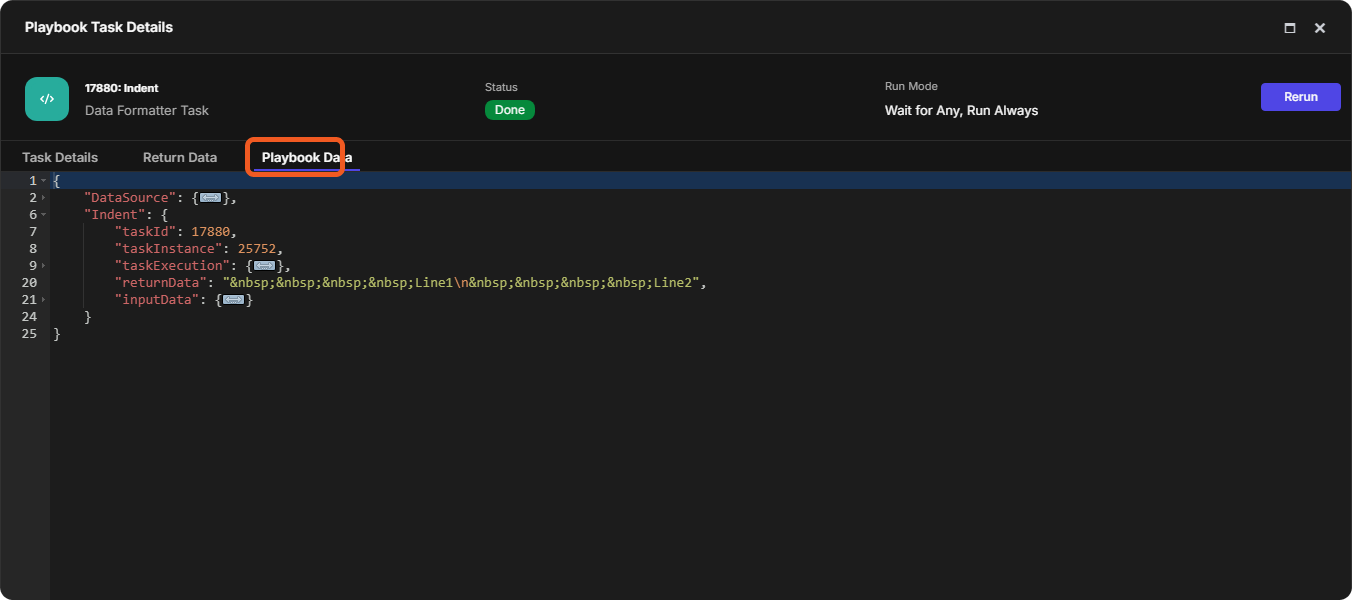This screenshot has height=600, width=1352.
Task: Expand the collapsed taskExecution object placeholder
Action: (x=264, y=266)
